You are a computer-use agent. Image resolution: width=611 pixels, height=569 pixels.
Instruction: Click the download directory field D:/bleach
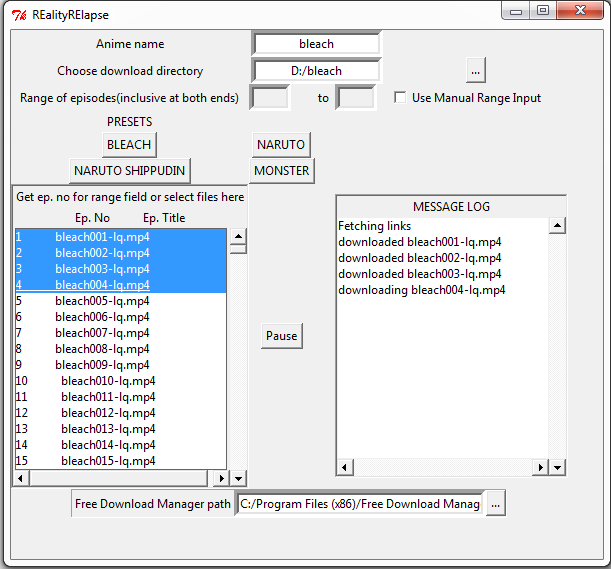pos(316,71)
